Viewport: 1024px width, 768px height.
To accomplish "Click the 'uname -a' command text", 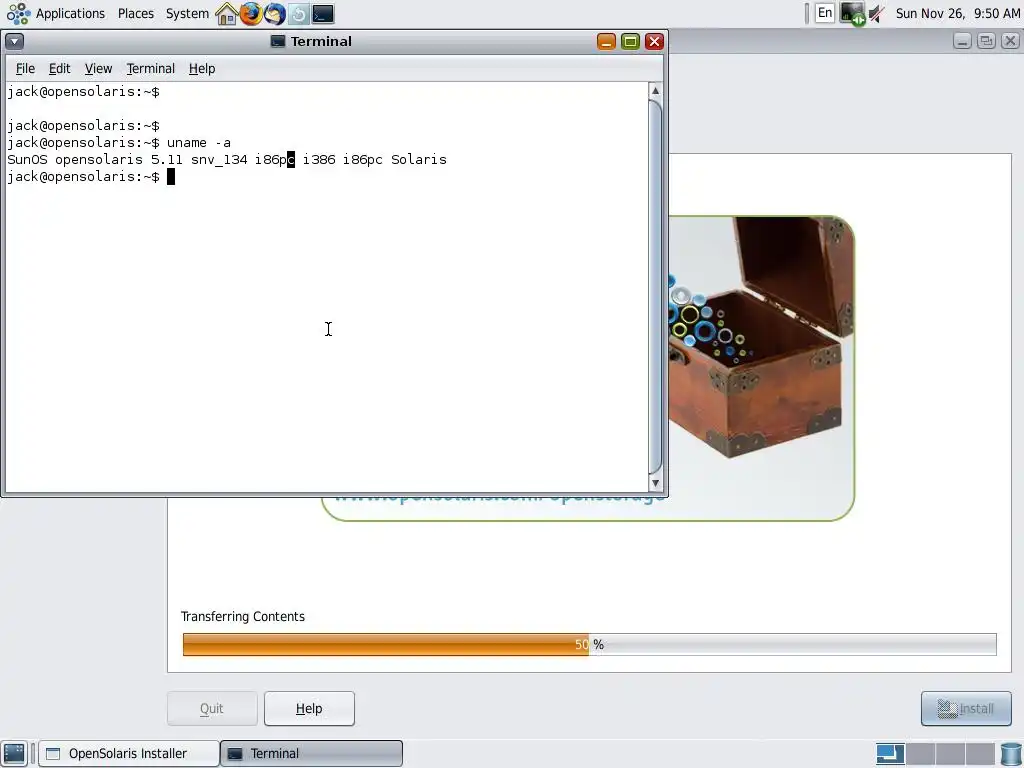I will pyautogui.click(x=199, y=142).
